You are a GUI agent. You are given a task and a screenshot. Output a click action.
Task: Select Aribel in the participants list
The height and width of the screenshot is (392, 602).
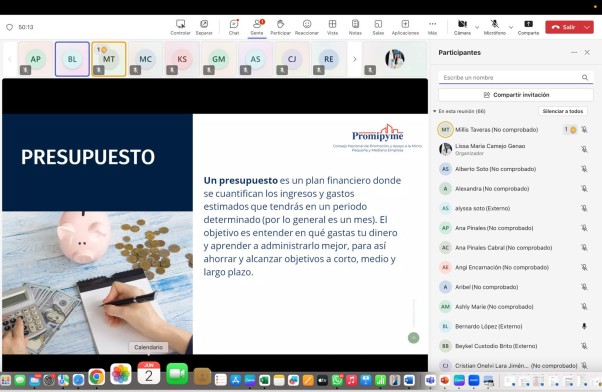pos(513,287)
